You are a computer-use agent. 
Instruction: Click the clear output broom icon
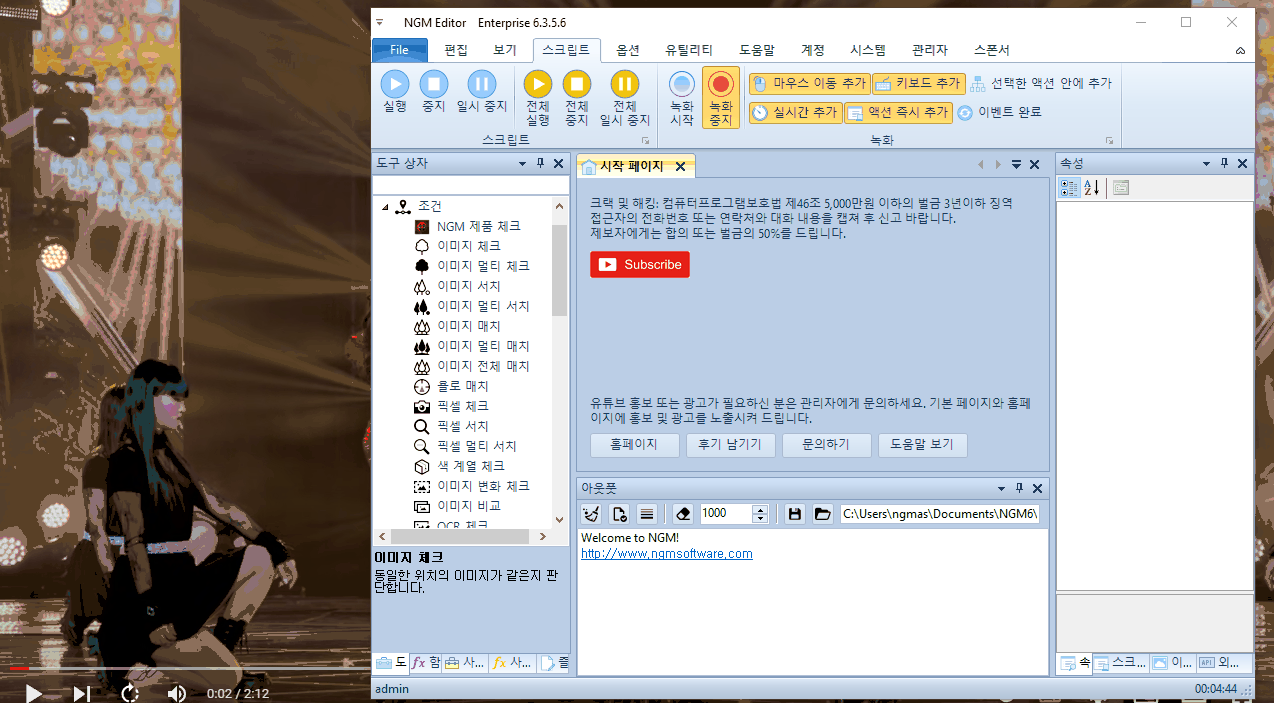coord(591,514)
